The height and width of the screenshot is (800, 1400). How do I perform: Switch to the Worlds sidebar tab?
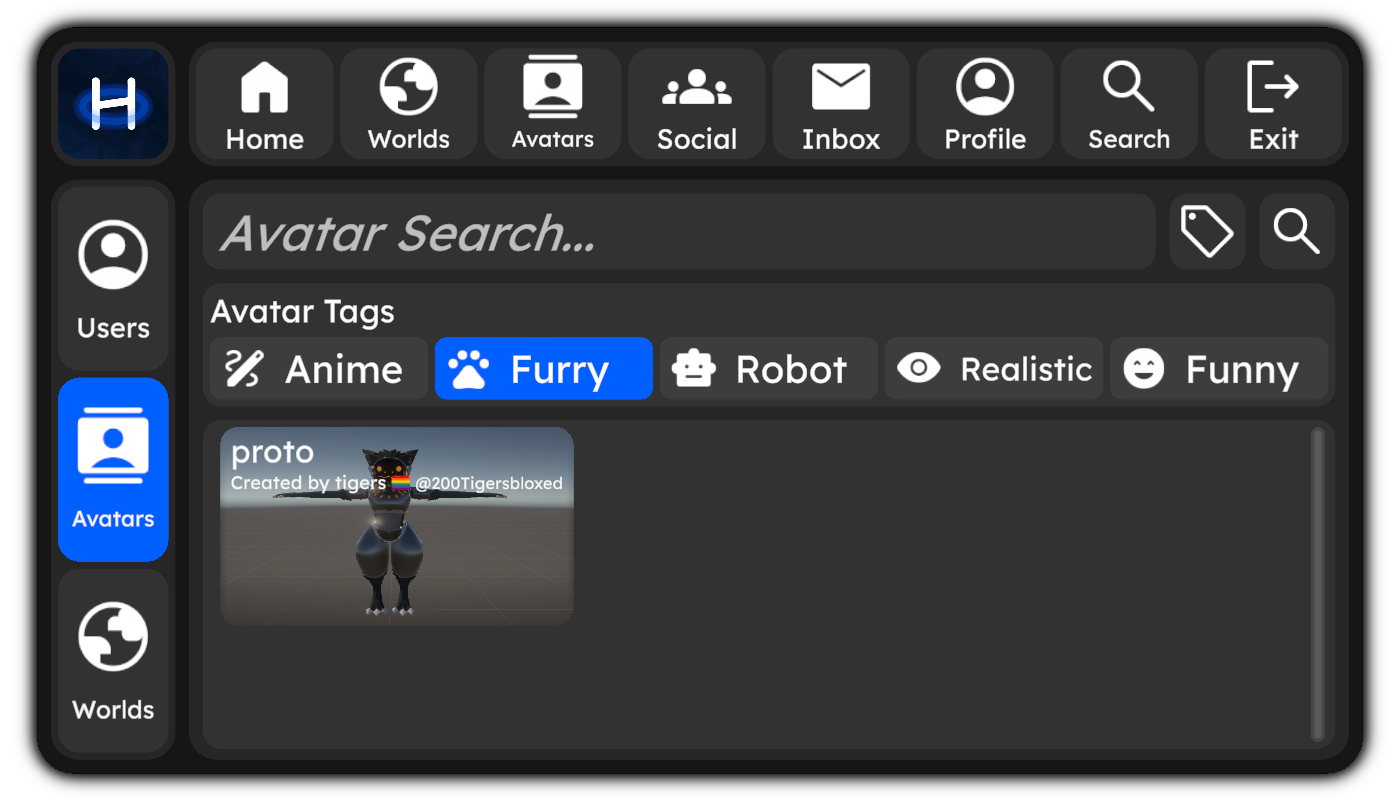[x=113, y=661]
